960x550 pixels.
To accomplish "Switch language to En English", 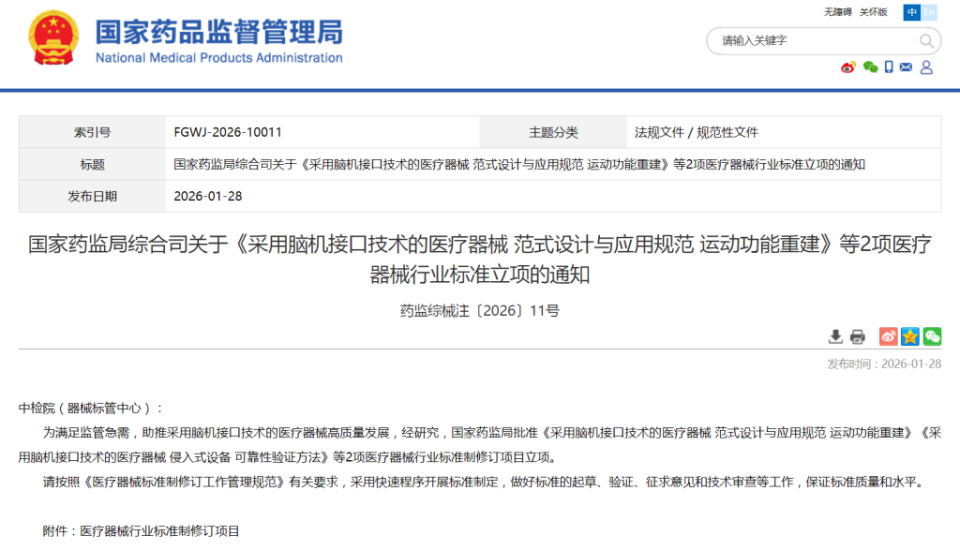I will click(x=929, y=12).
